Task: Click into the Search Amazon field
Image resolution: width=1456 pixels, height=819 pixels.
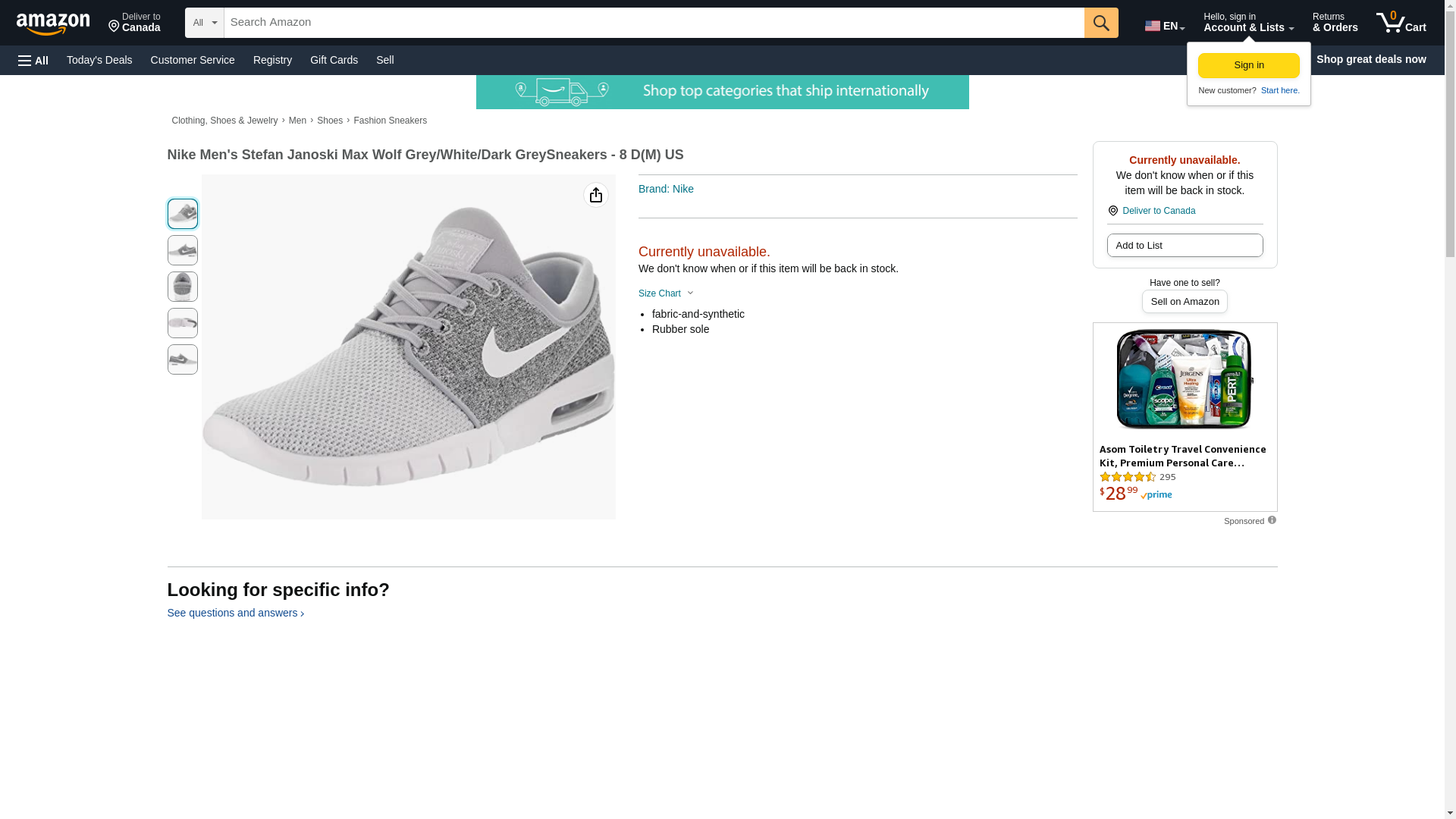Action: [x=652, y=23]
